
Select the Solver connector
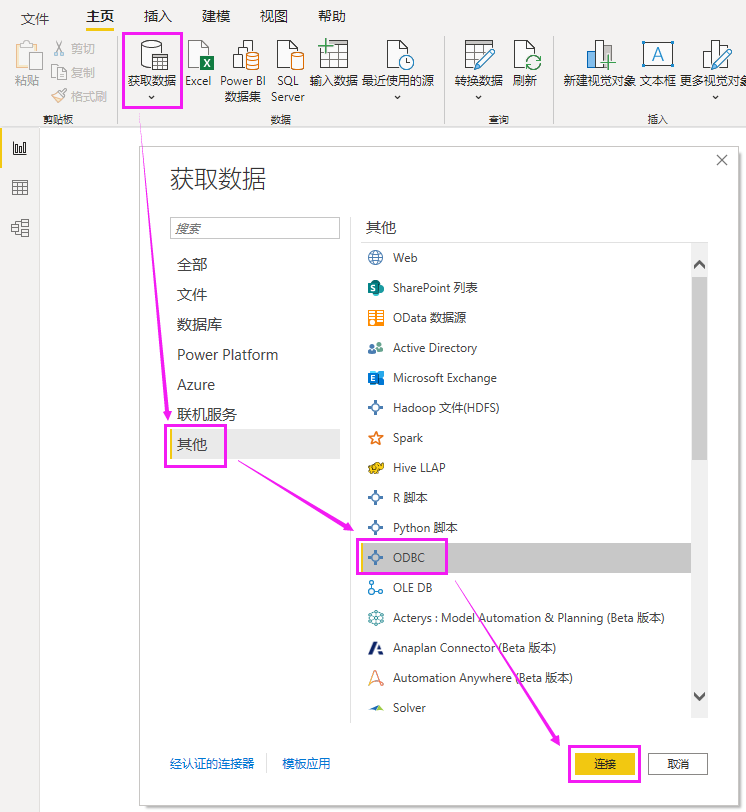526,708
